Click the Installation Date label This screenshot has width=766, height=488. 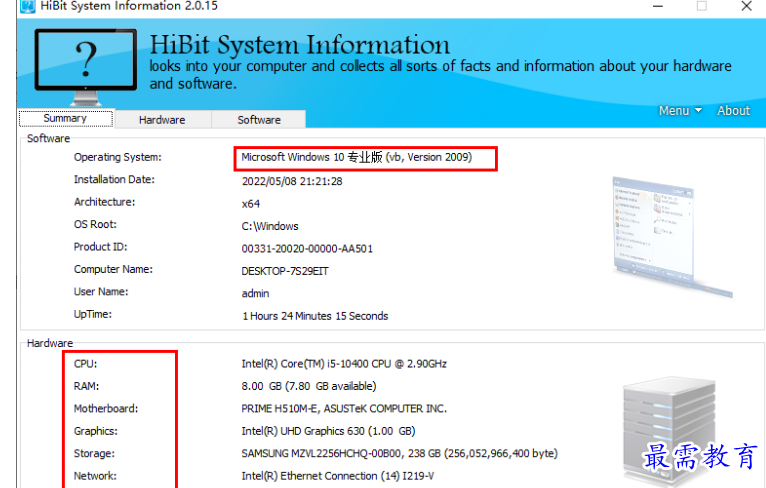(114, 180)
